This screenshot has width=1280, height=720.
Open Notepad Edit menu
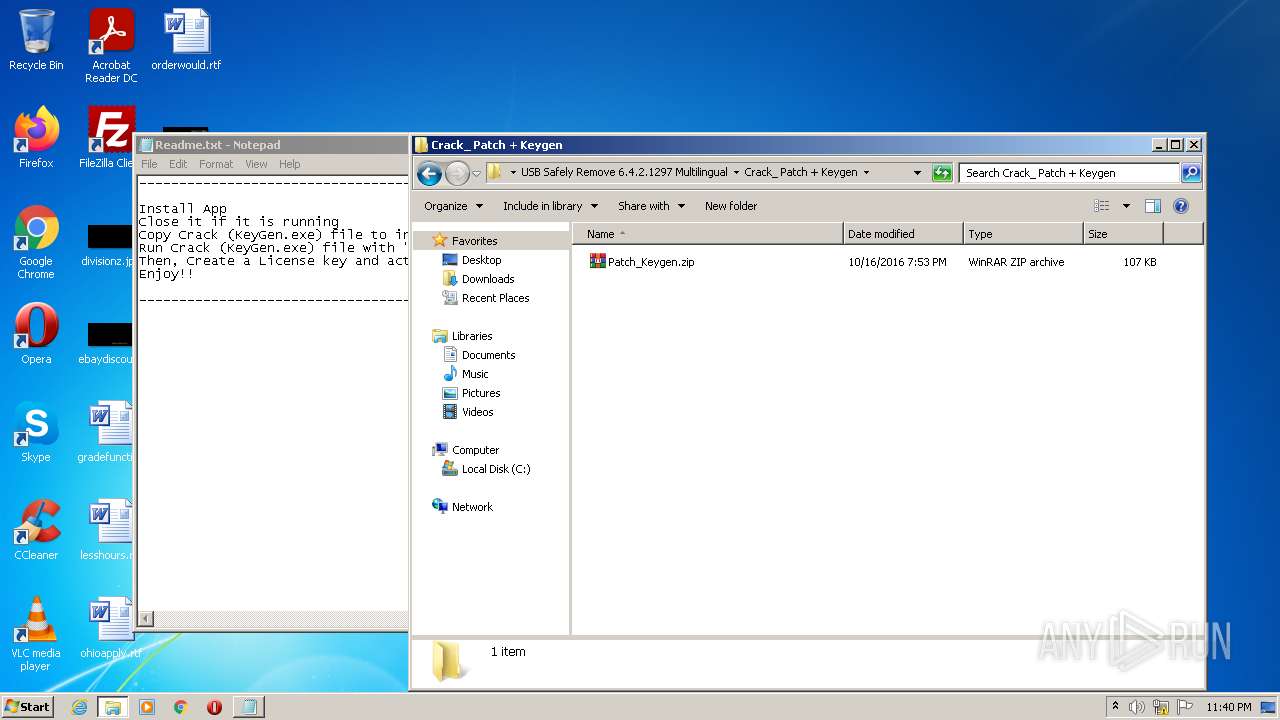[x=178, y=164]
